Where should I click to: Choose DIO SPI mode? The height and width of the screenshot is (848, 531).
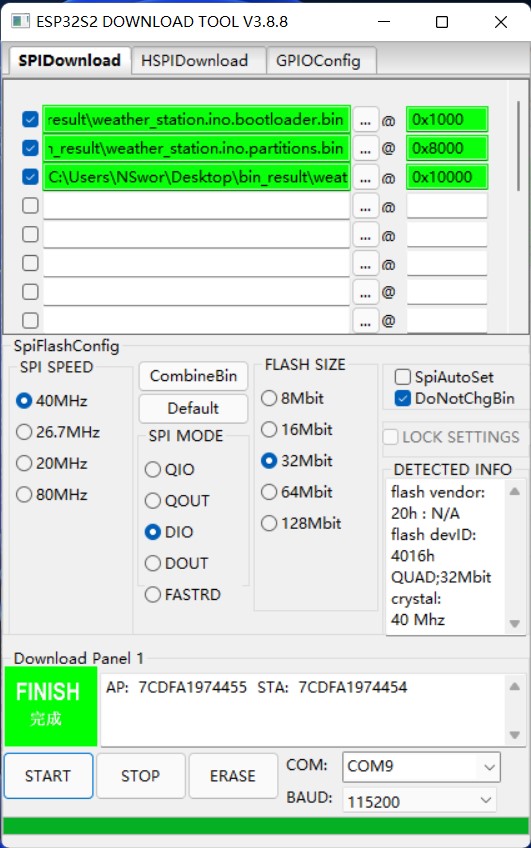[x=169, y=532]
